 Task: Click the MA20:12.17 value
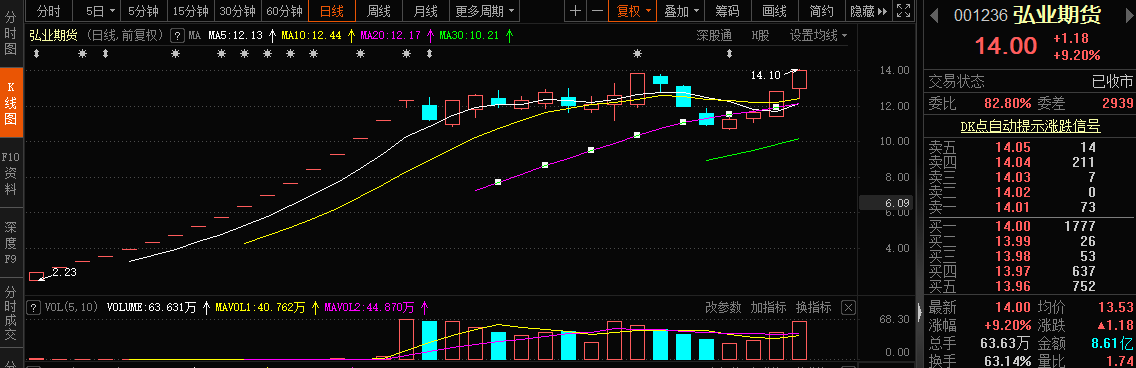click(390, 35)
